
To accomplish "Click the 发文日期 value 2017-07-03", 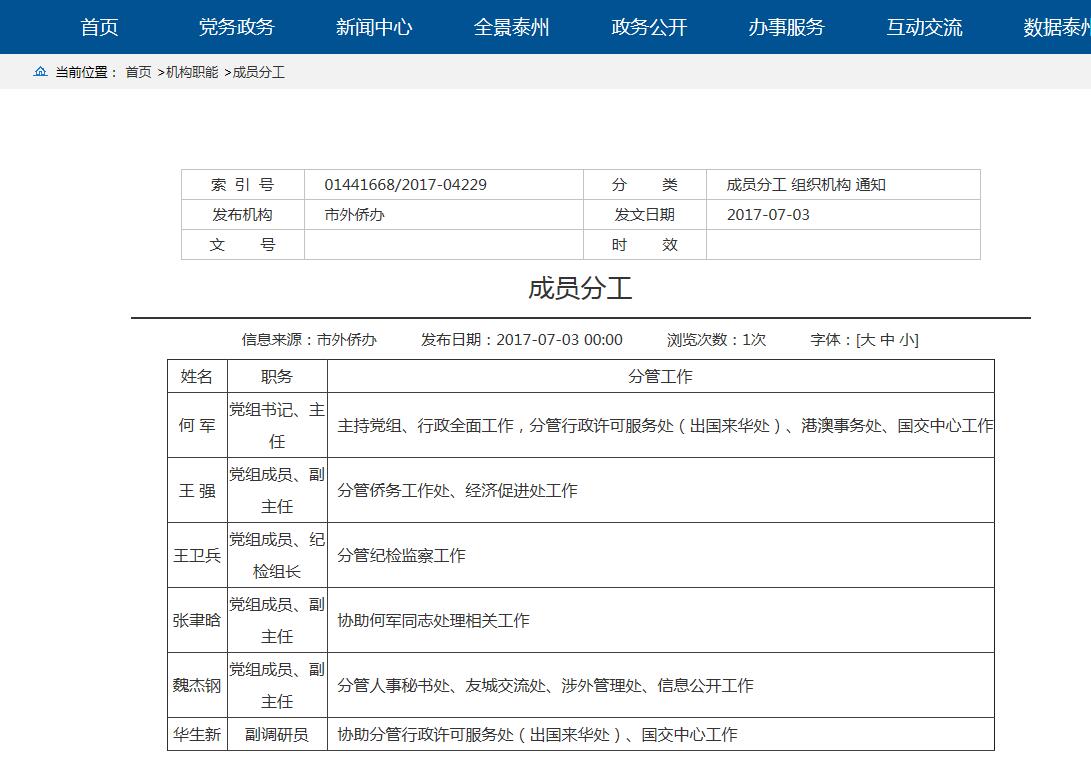I will (x=768, y=214).
